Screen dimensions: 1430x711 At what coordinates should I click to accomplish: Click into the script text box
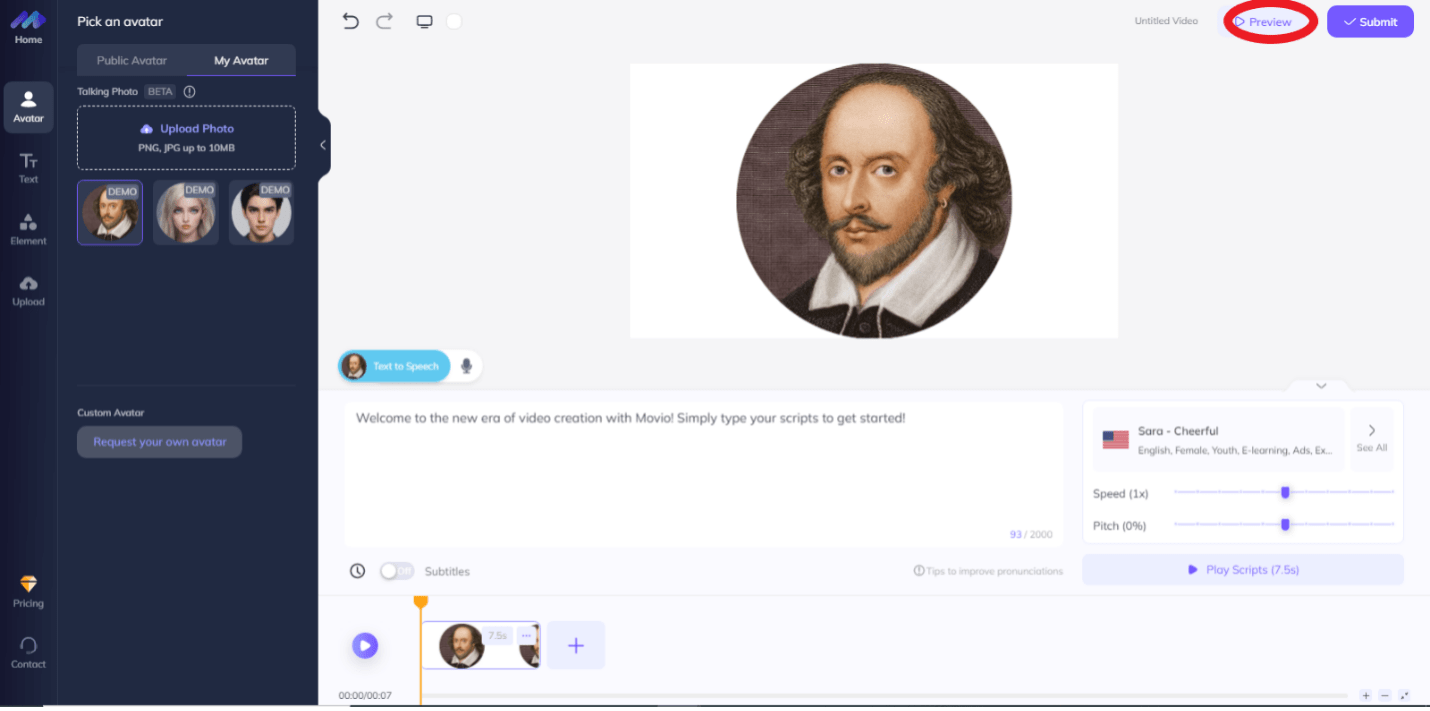(704, 474)
